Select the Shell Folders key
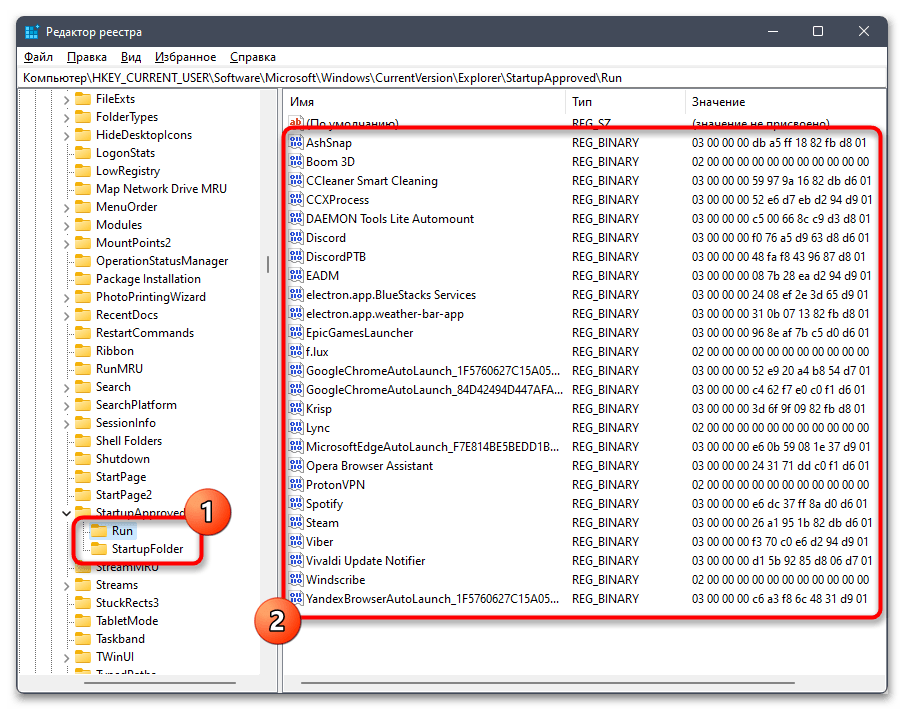This screenshot has height=710, width=904. pos(129,441)
